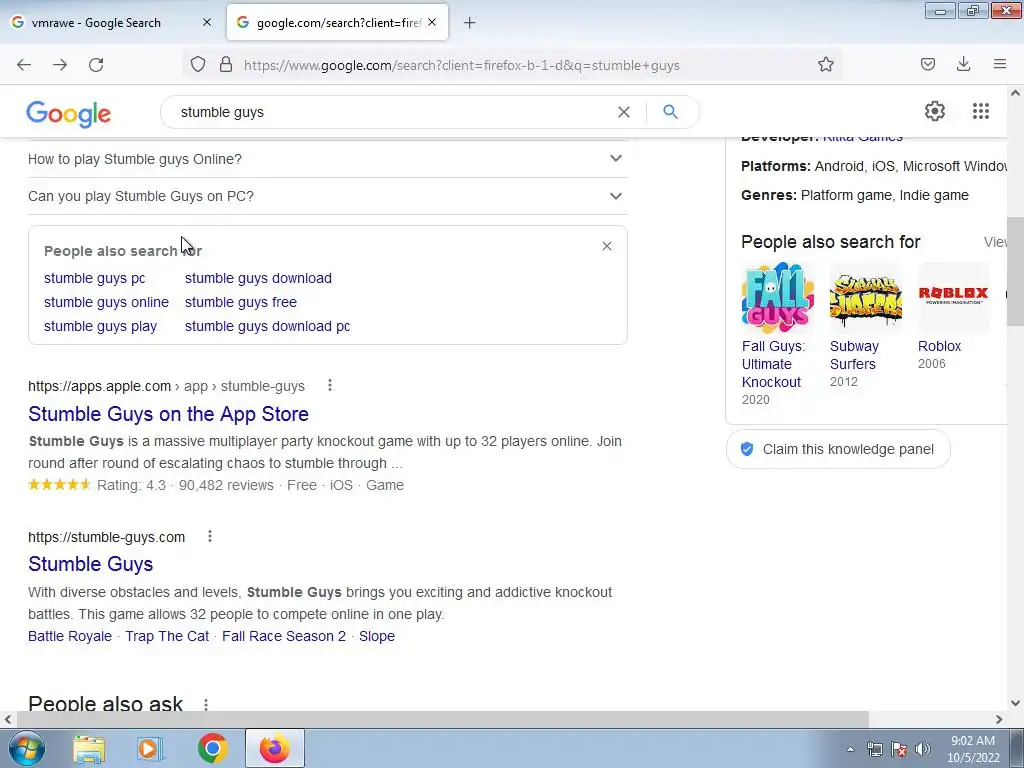Reload the current page
This screenshot has height=768, width=1024.
point(96,65)
